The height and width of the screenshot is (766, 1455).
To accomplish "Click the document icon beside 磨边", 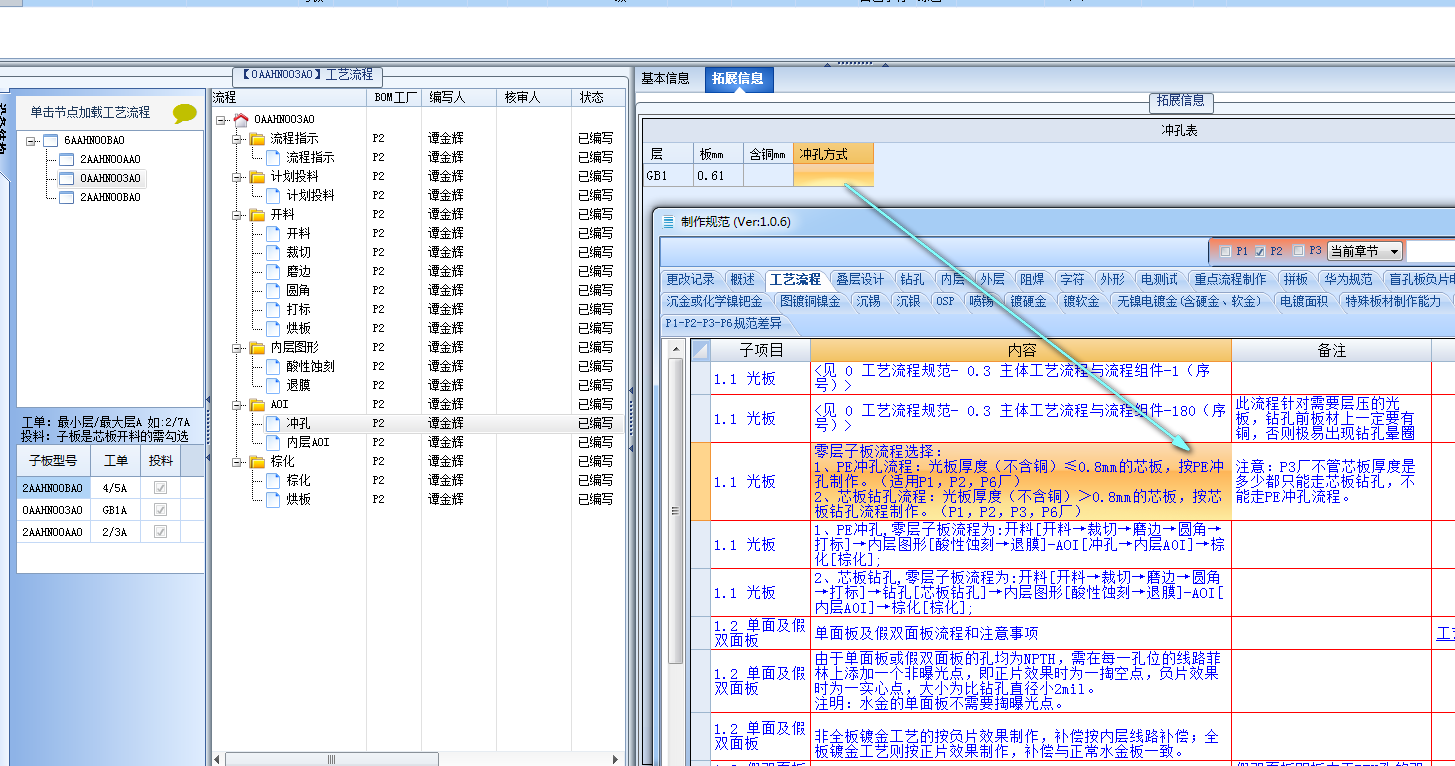I will coord(273,271).
